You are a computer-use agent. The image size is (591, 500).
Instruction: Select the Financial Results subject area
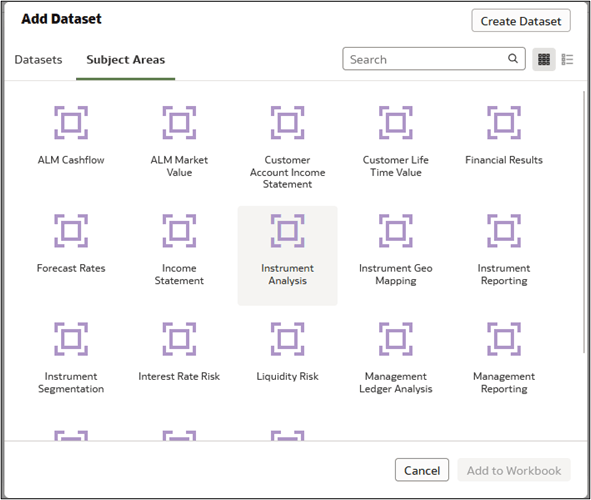(x=504, y=122)
